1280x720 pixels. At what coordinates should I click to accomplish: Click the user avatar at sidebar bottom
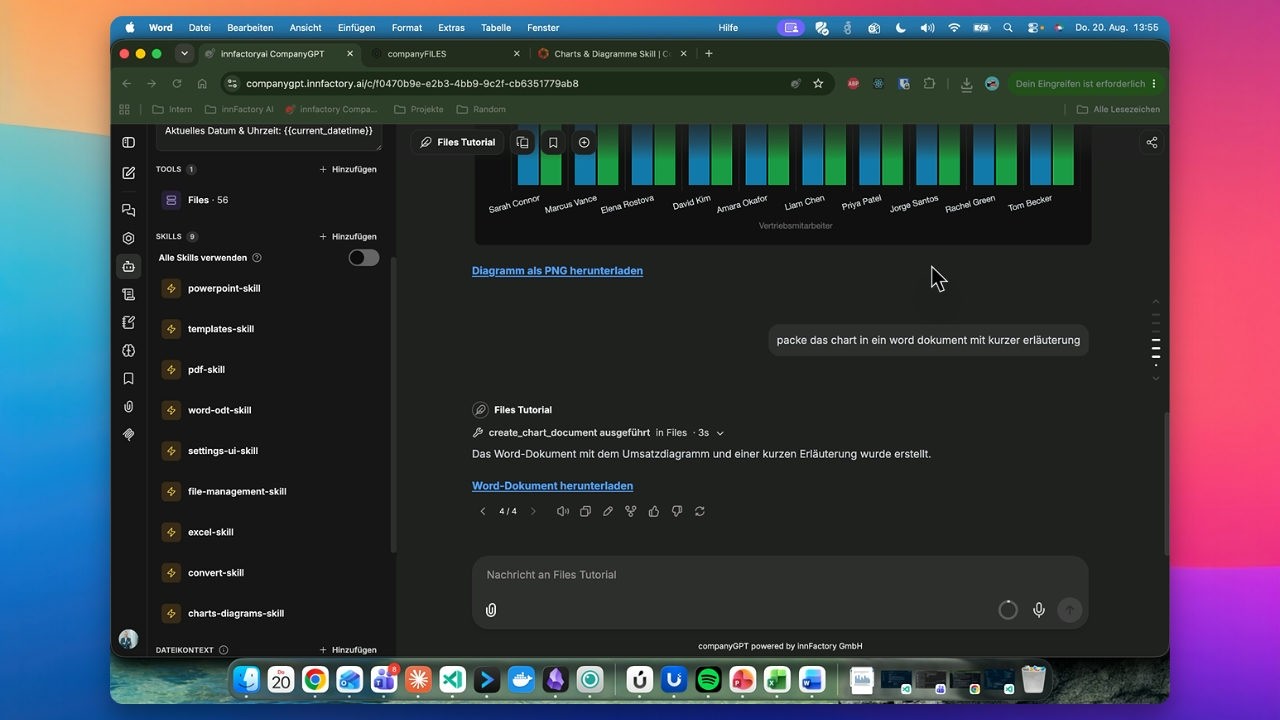[128, 639]
